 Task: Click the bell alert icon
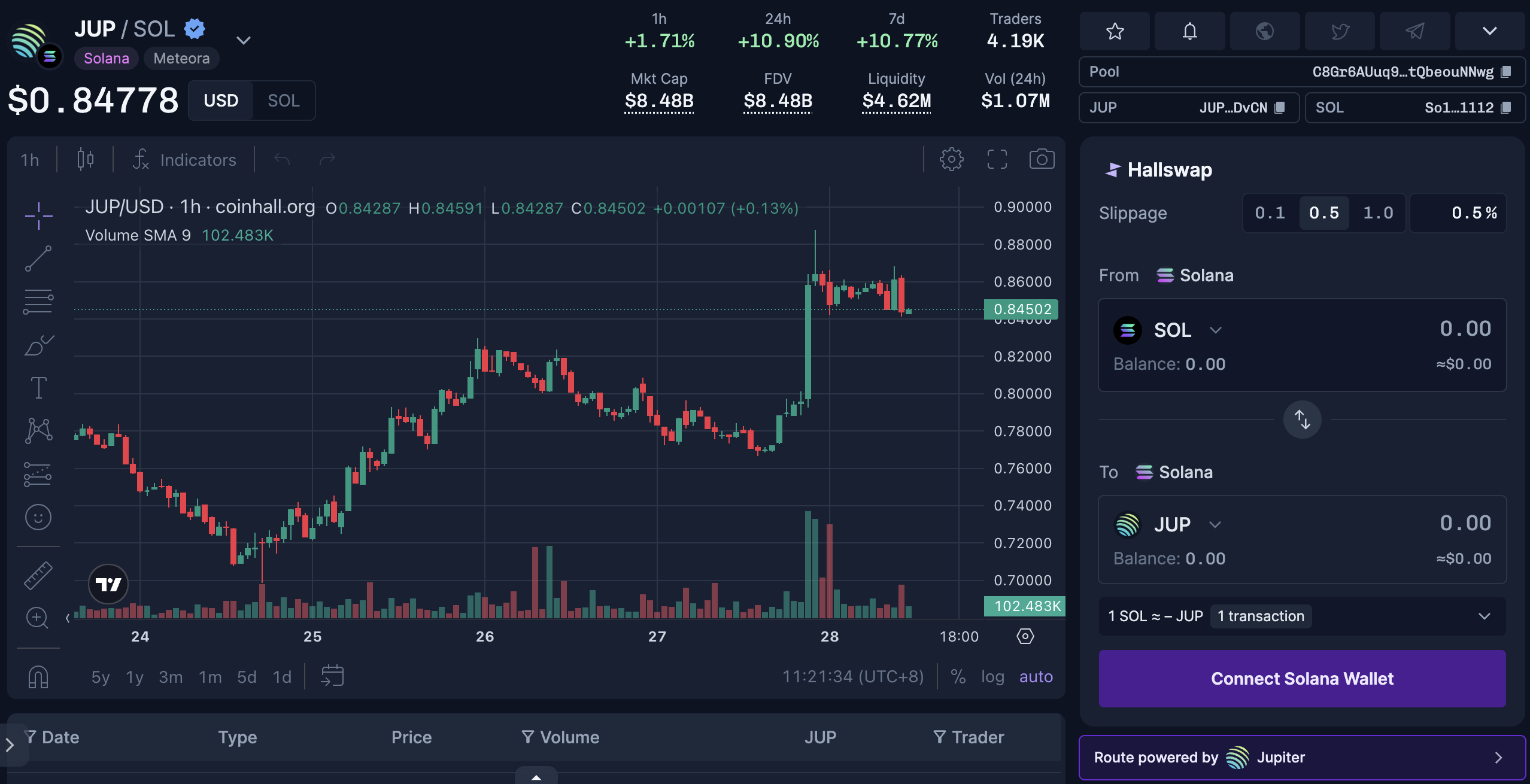(1189, 31)
